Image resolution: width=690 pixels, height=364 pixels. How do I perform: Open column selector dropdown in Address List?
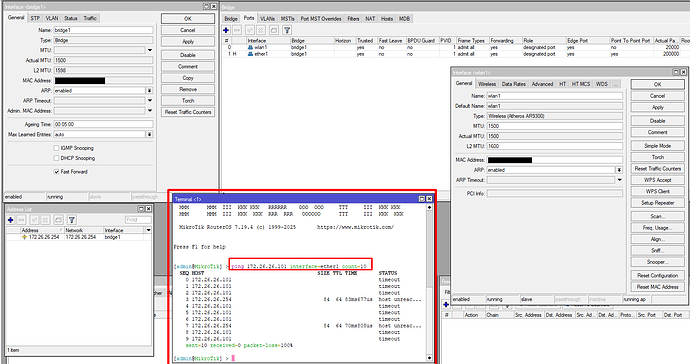point(149,230)
